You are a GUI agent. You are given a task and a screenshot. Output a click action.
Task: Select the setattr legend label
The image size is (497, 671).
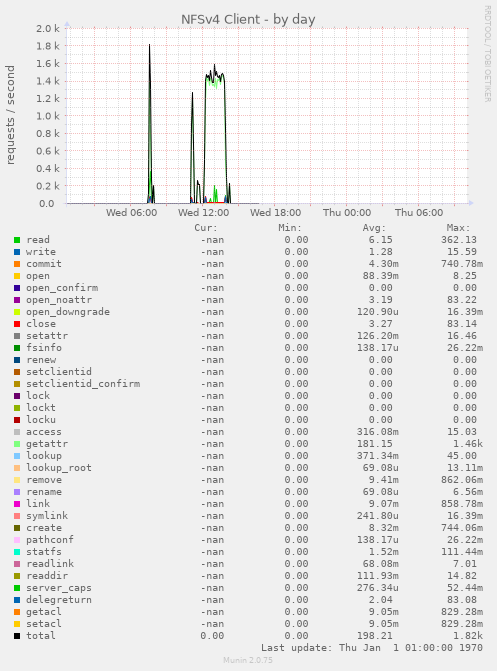[47, 336]
